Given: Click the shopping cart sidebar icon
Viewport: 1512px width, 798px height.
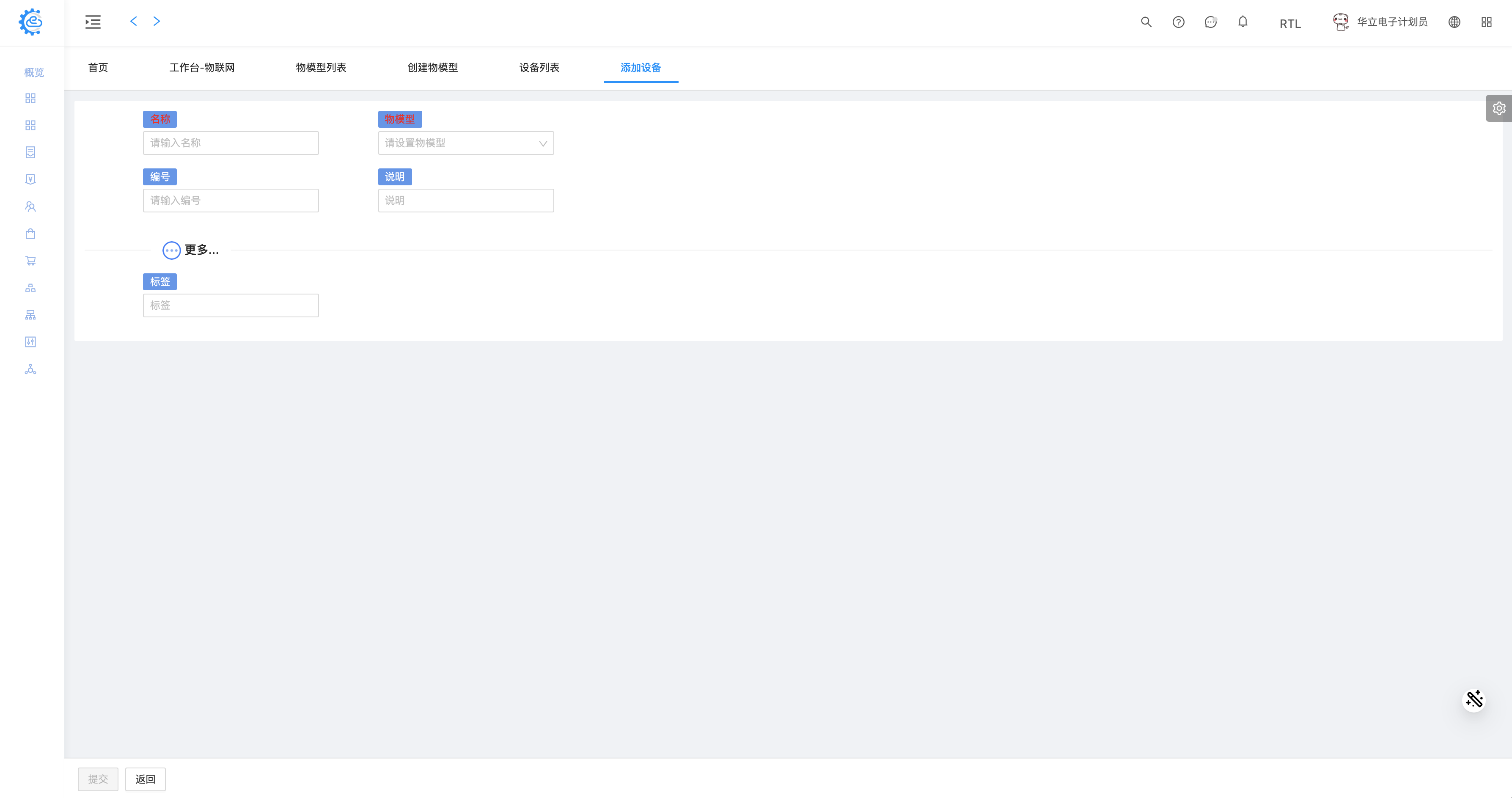Looking at the screenshot, I should tap(30, 261).
